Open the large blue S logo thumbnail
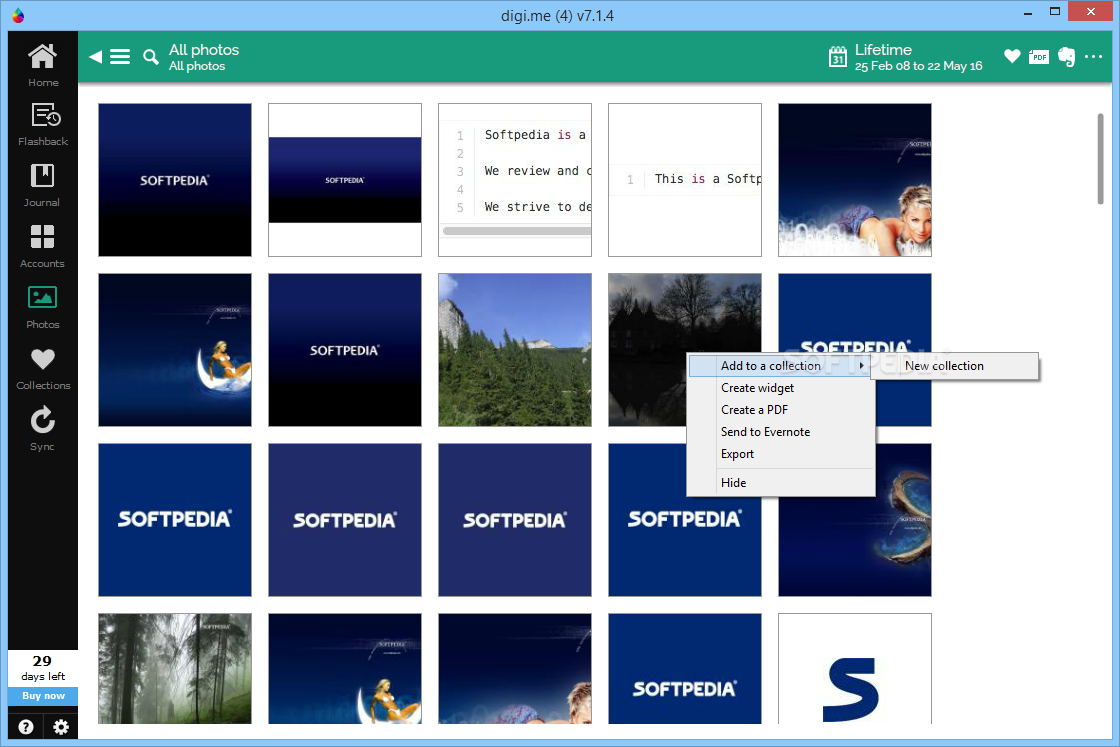 pyautogui.click(x=855, y=668)
